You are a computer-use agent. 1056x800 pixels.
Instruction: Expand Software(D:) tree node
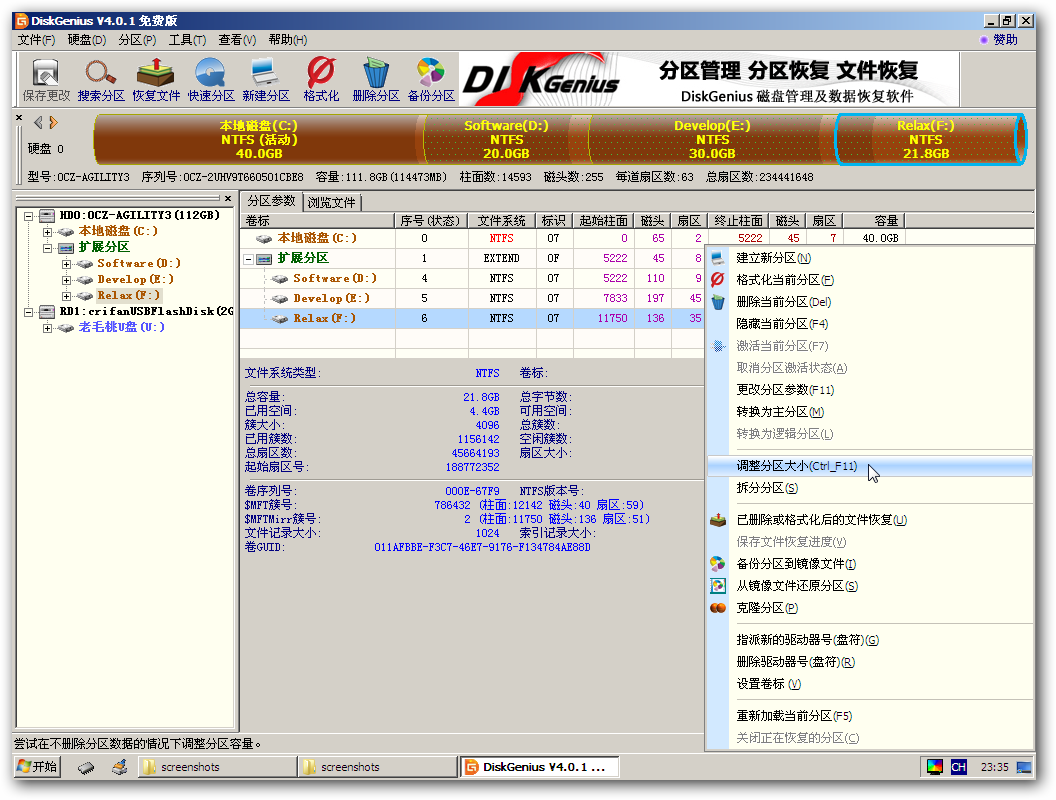tap(66, 264)
